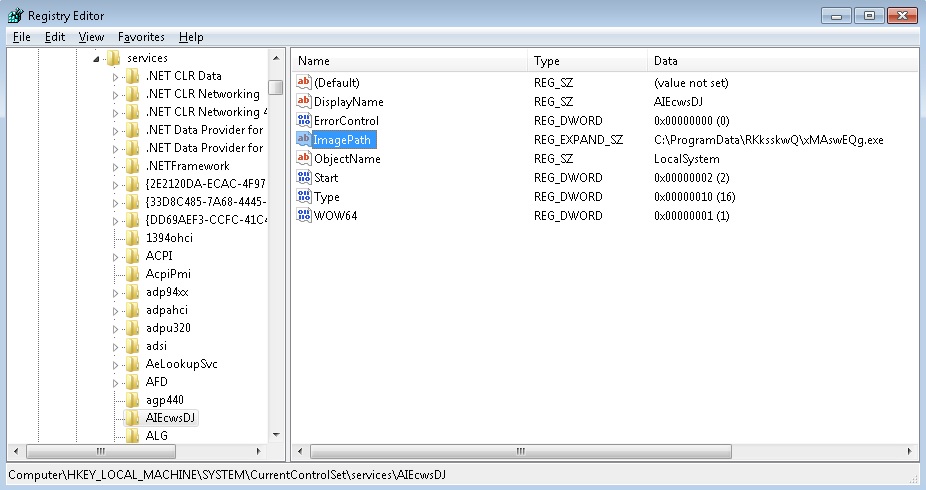Select the ObjectName value name

pyautogui.click(x=347, y=159)
